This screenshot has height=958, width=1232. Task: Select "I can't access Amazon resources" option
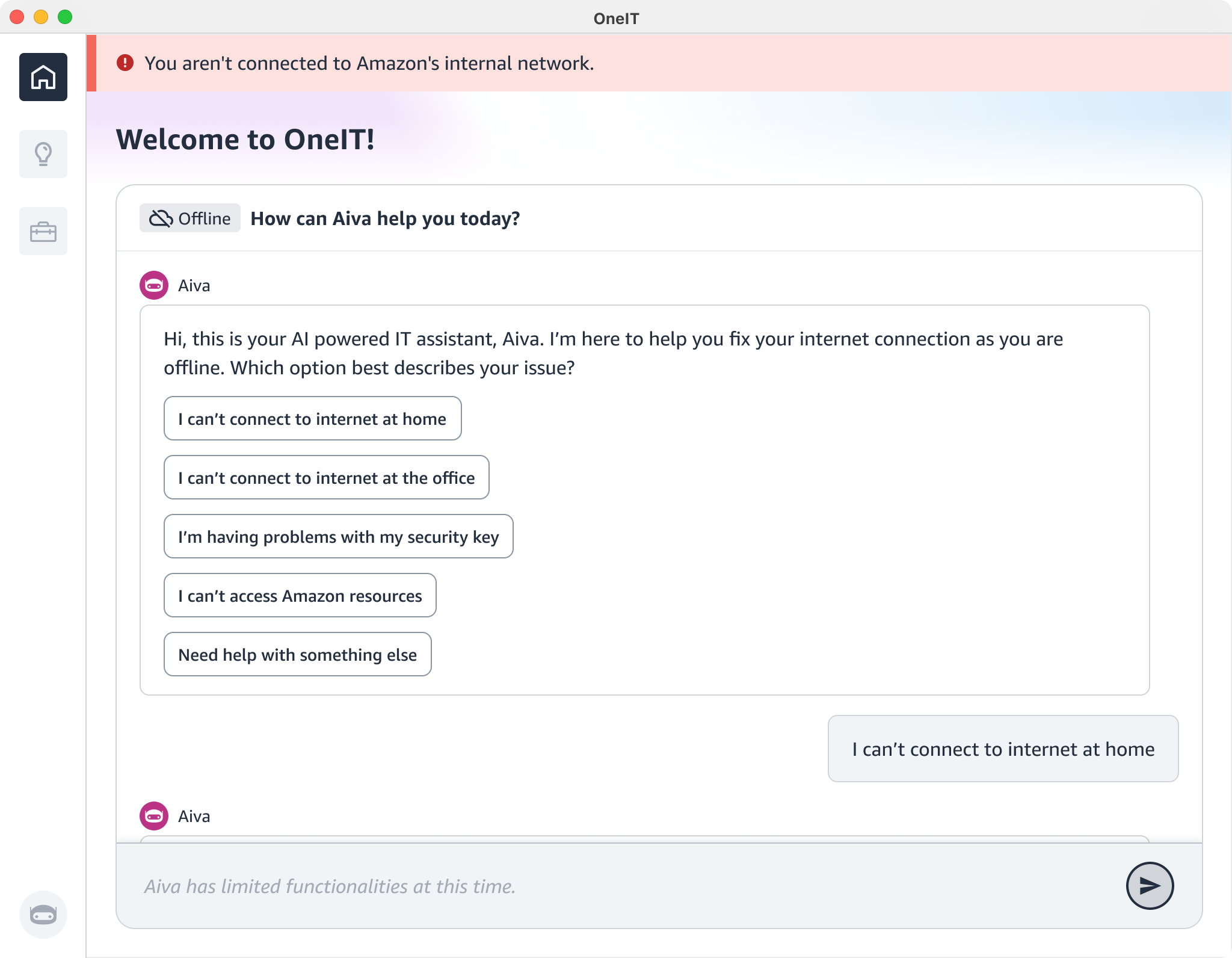click(x=300, y=596)
